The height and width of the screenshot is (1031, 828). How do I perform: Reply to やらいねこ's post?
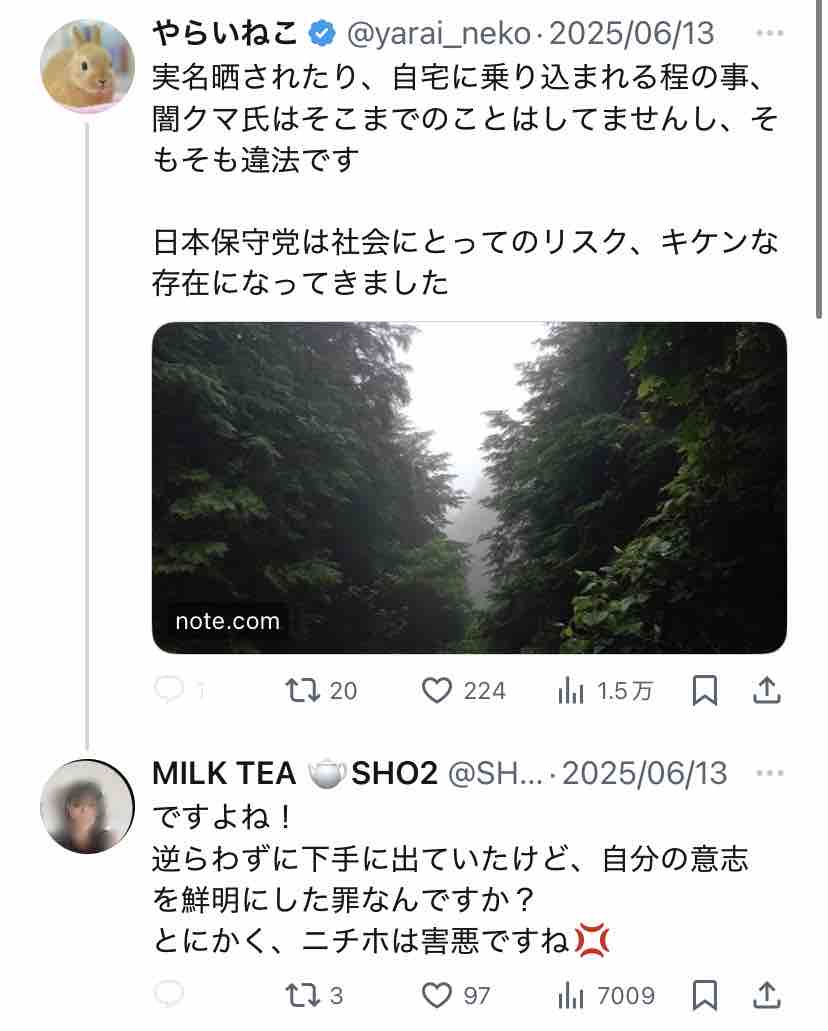[x=170, y=690]
